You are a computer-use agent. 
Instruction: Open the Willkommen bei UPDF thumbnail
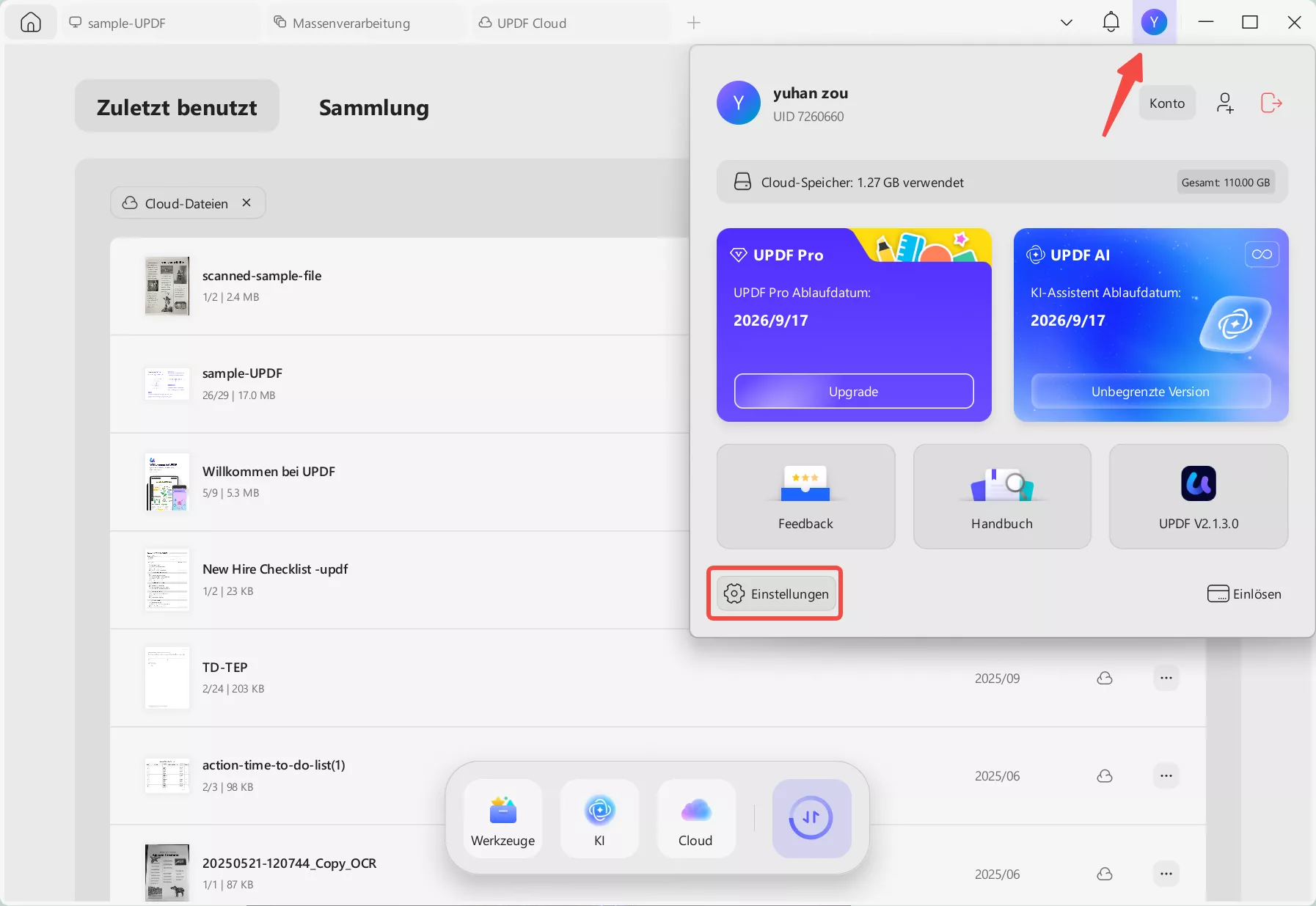(167, 482)
